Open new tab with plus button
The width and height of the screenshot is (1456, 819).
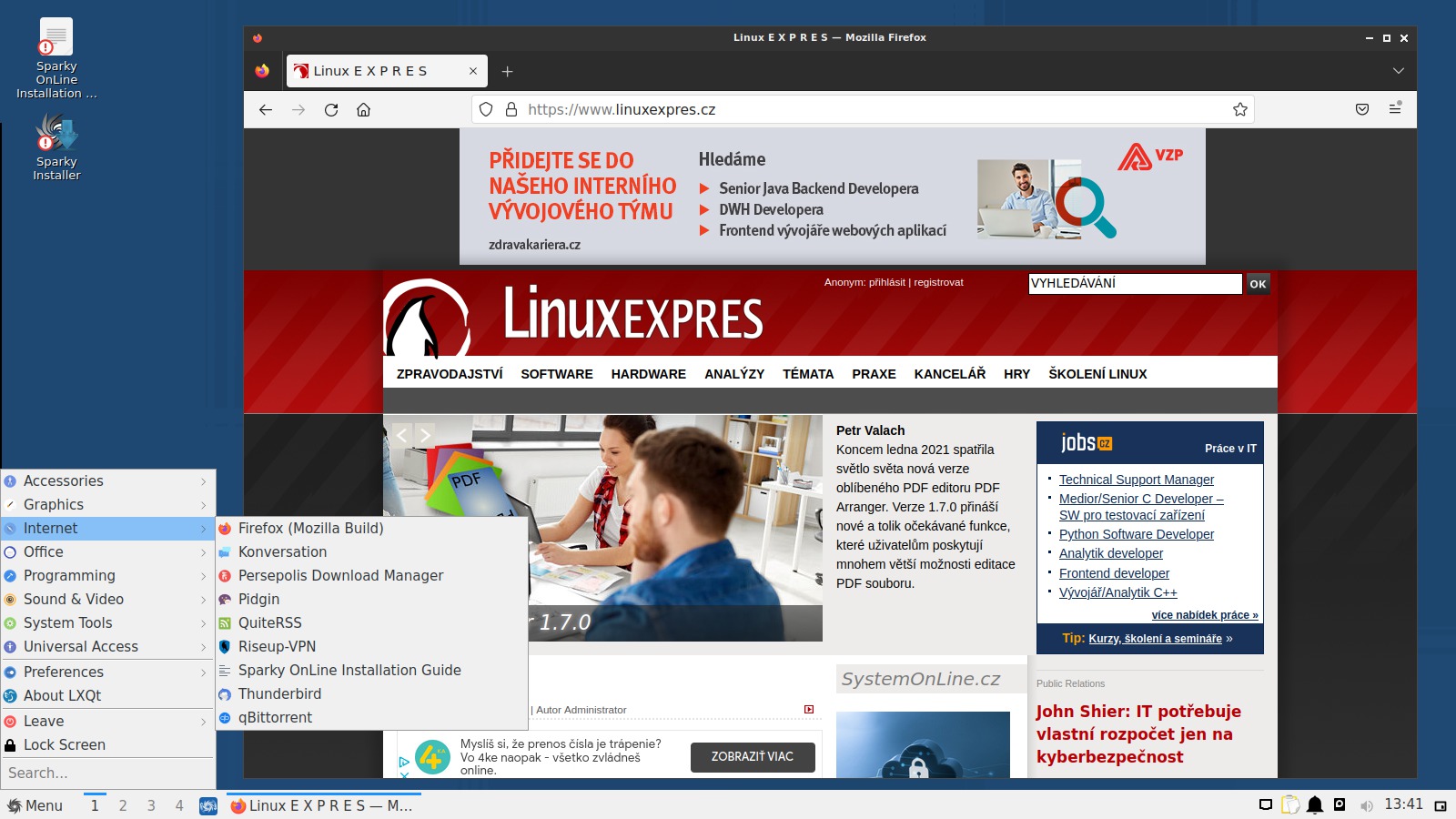click(x=508, y=71)
